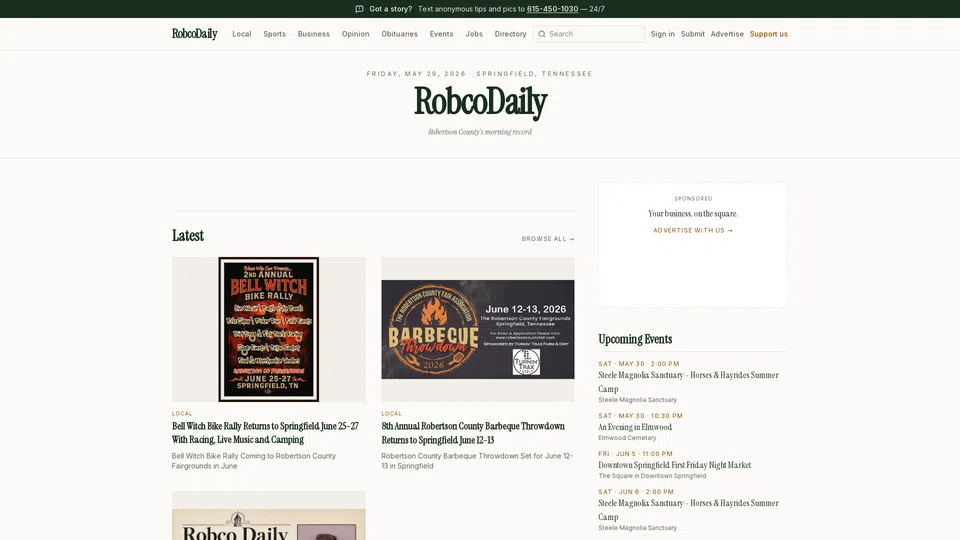Click the LOCAL tag above Barbeque Throwdown headline
The height and width of the screenshot is (540, 960).
(x=391, y=414)
